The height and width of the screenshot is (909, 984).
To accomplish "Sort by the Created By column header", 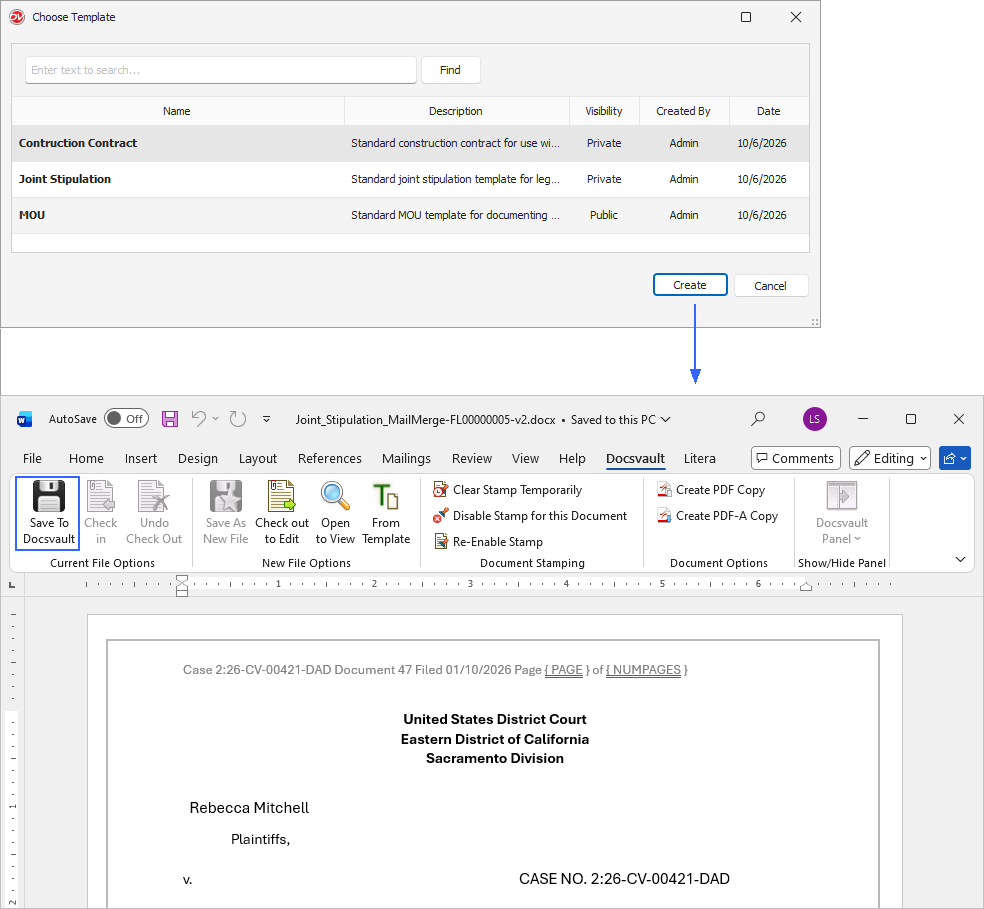I will (x=683, y=111).
